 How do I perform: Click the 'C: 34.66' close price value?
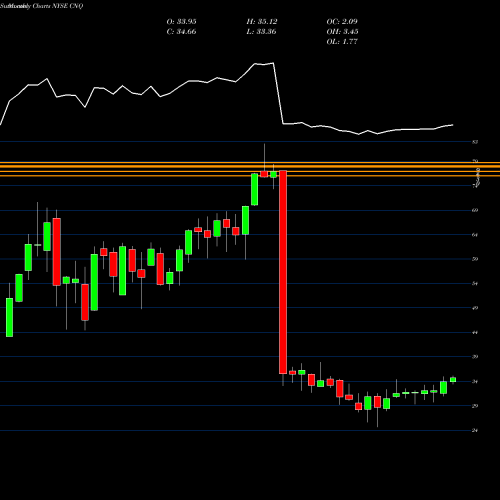click(x=181, y=32)
